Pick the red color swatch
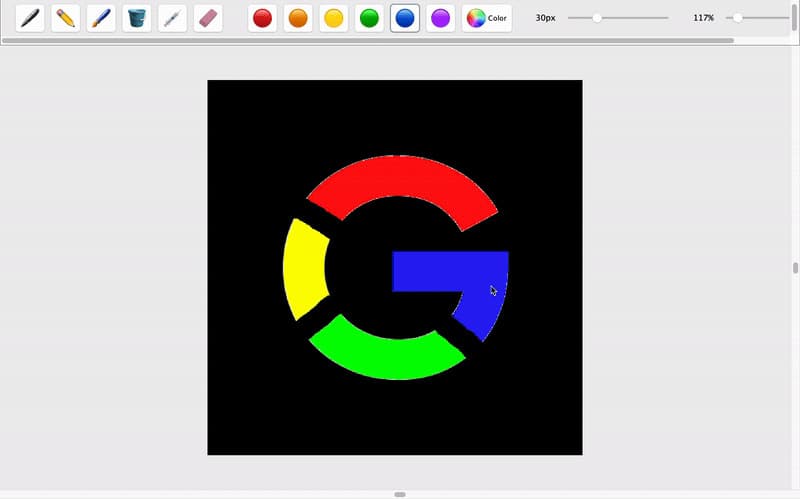The height and width of the screenshot is (499, 800). tap(262, 18)
